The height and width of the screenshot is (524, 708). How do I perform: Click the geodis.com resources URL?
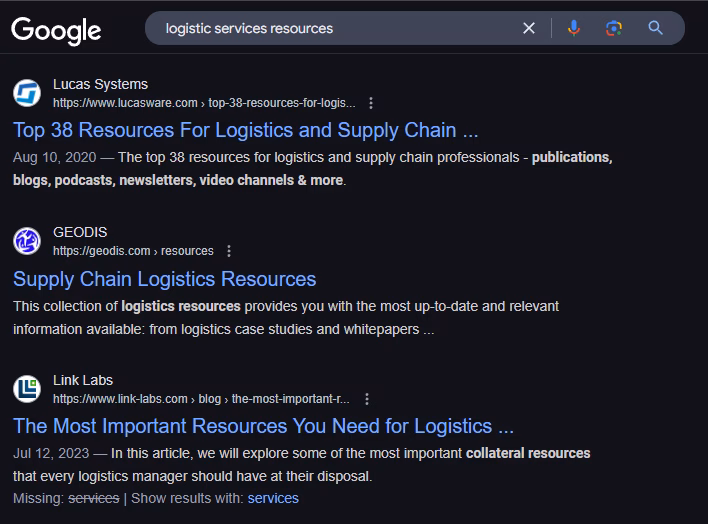(x=133, y=251)
